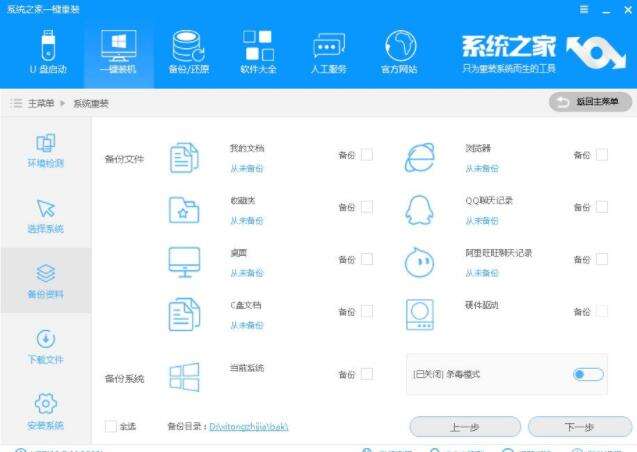Screen dimensions: 637x452
Task: Click the 主菜单 breadcrumb item
Action: click(x=41, y=103)
